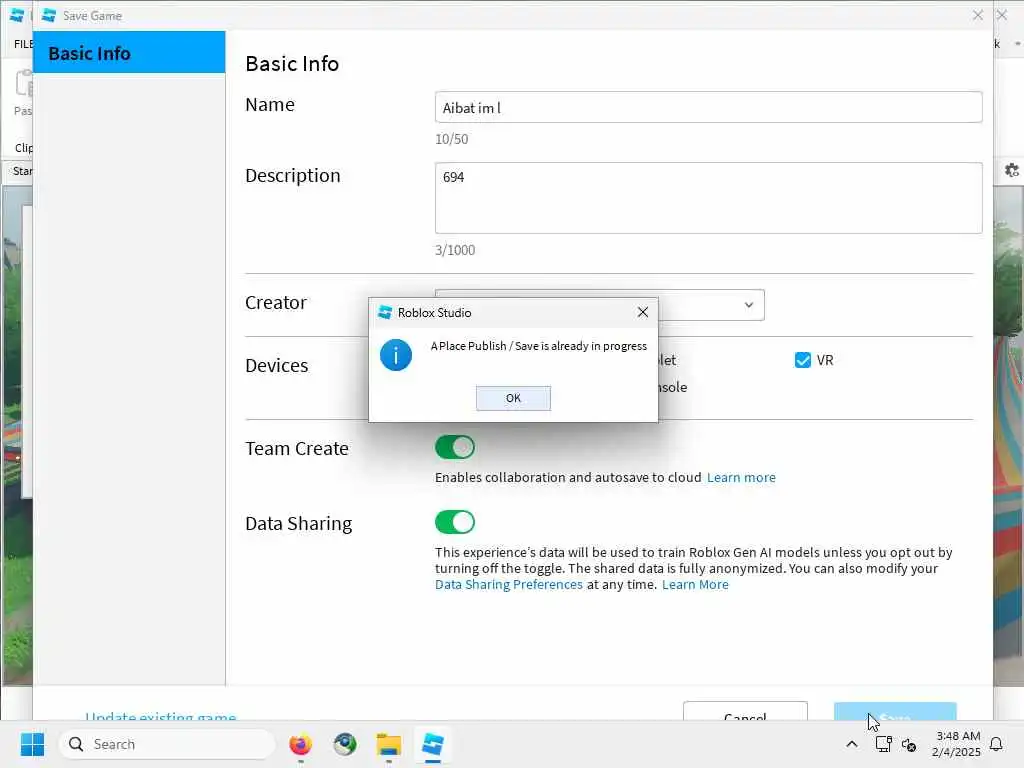Open Data Sharing Learn More link
Viewport: 1024px width, 768px height.
coord(695,584)
